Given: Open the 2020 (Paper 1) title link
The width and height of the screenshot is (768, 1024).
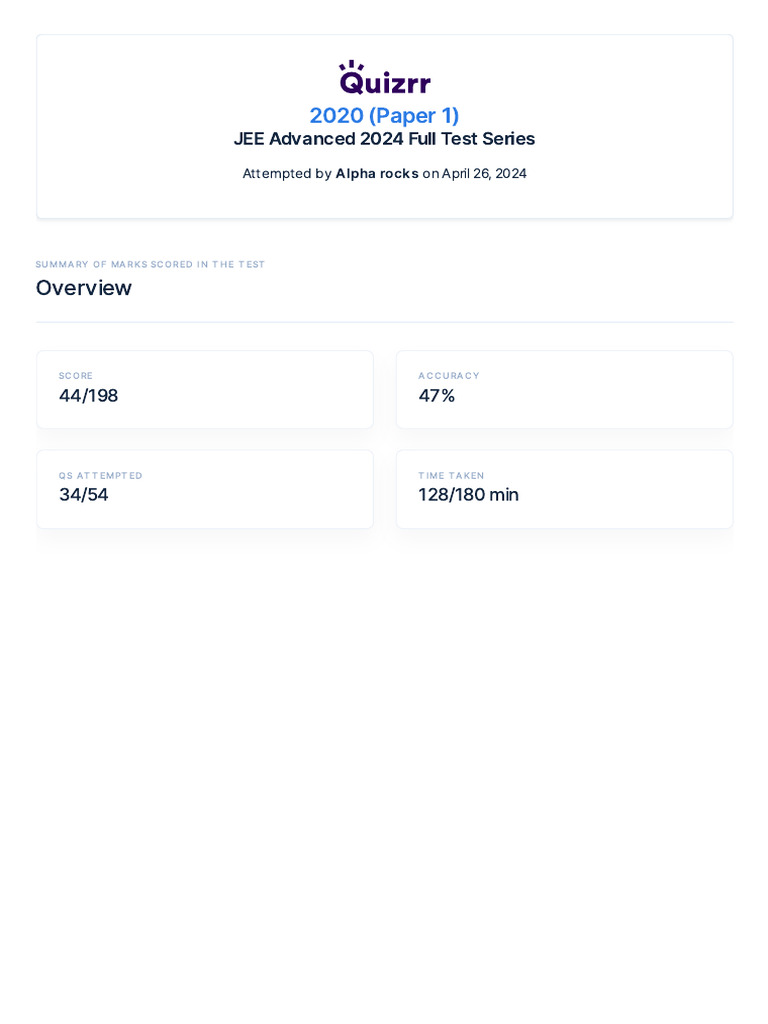Looking at the screenshot, I should 384,115.
